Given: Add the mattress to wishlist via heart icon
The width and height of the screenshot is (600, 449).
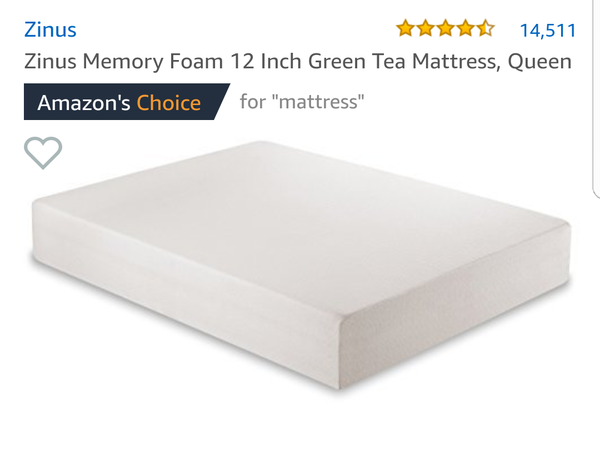Looking at the screenshot, I should pyautogui.click(x=43, y=153).
